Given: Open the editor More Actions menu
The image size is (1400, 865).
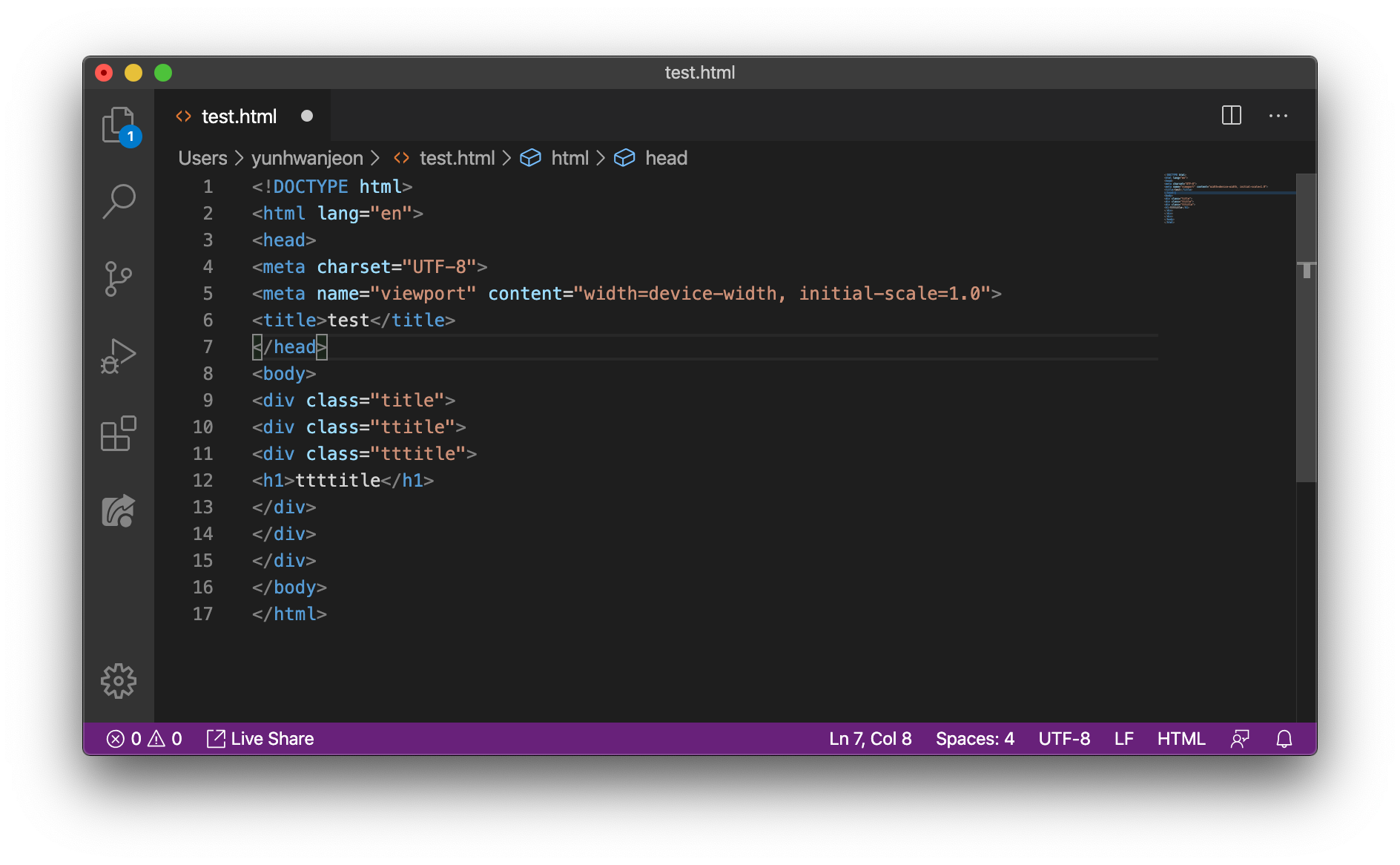Looking at the screenshot, I should pyautogui.click(x=1278, y=116).
